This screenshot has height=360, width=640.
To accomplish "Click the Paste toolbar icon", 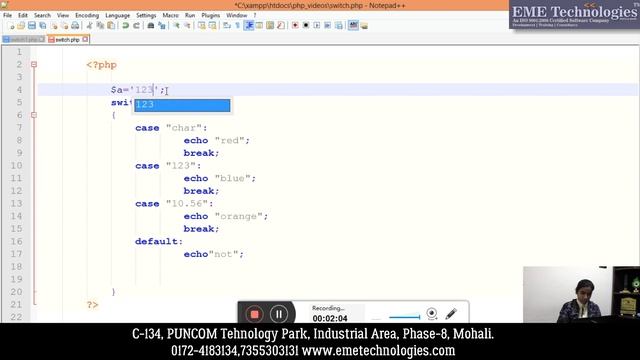I will tap(111, 26).
